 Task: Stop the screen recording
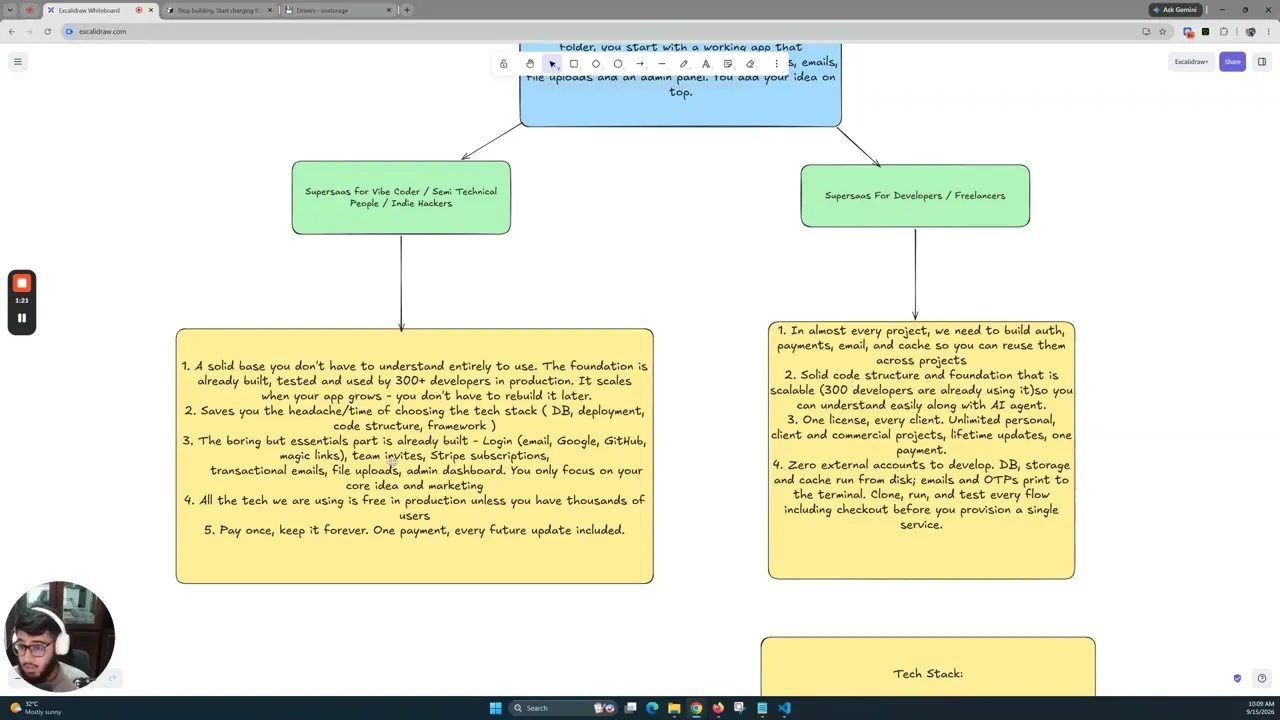point(21,284)
